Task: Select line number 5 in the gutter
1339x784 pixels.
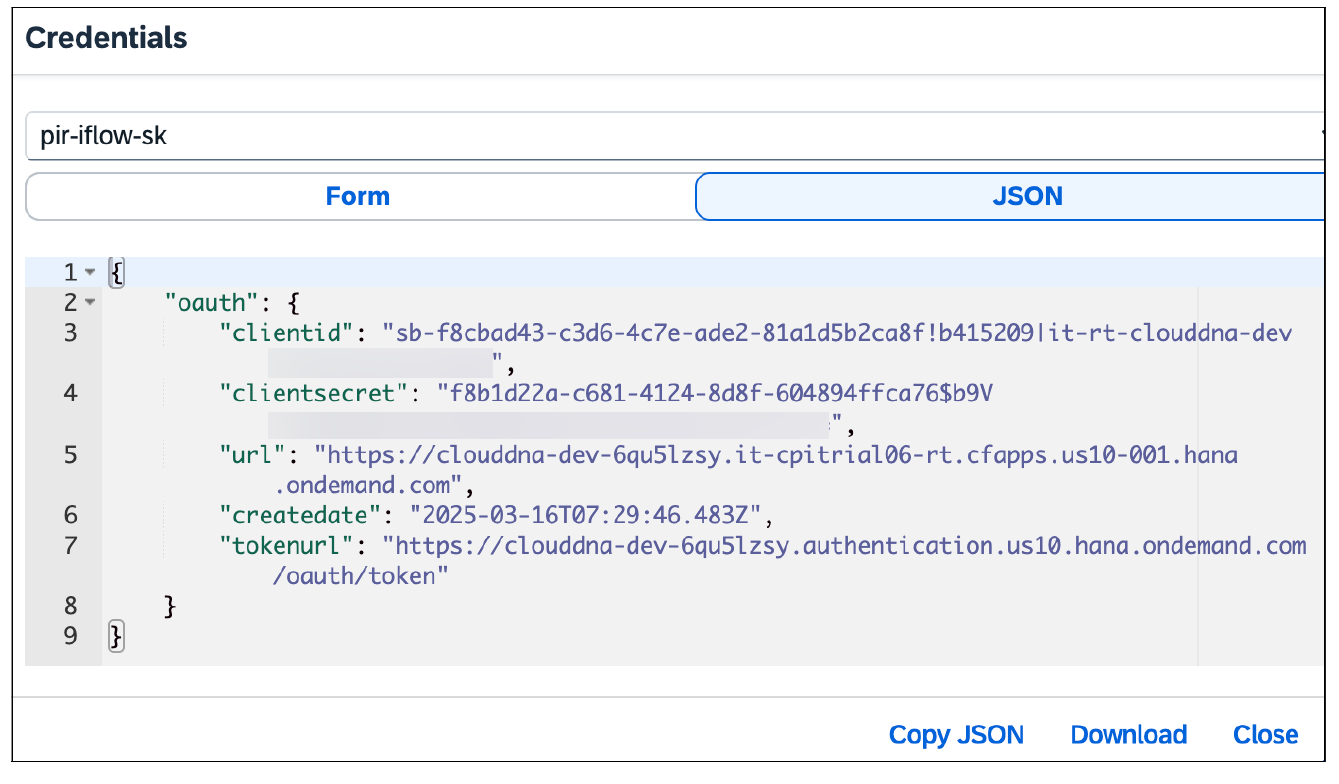Action: click(x=70, y=455)
